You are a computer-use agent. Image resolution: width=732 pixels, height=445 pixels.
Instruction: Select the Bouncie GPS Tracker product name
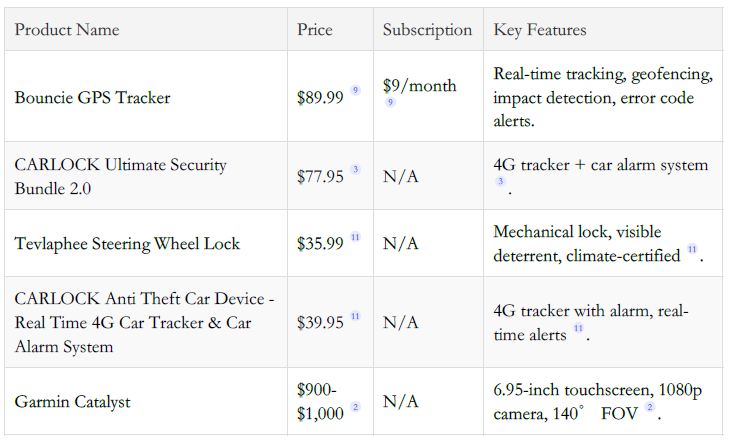click(92, 98)
